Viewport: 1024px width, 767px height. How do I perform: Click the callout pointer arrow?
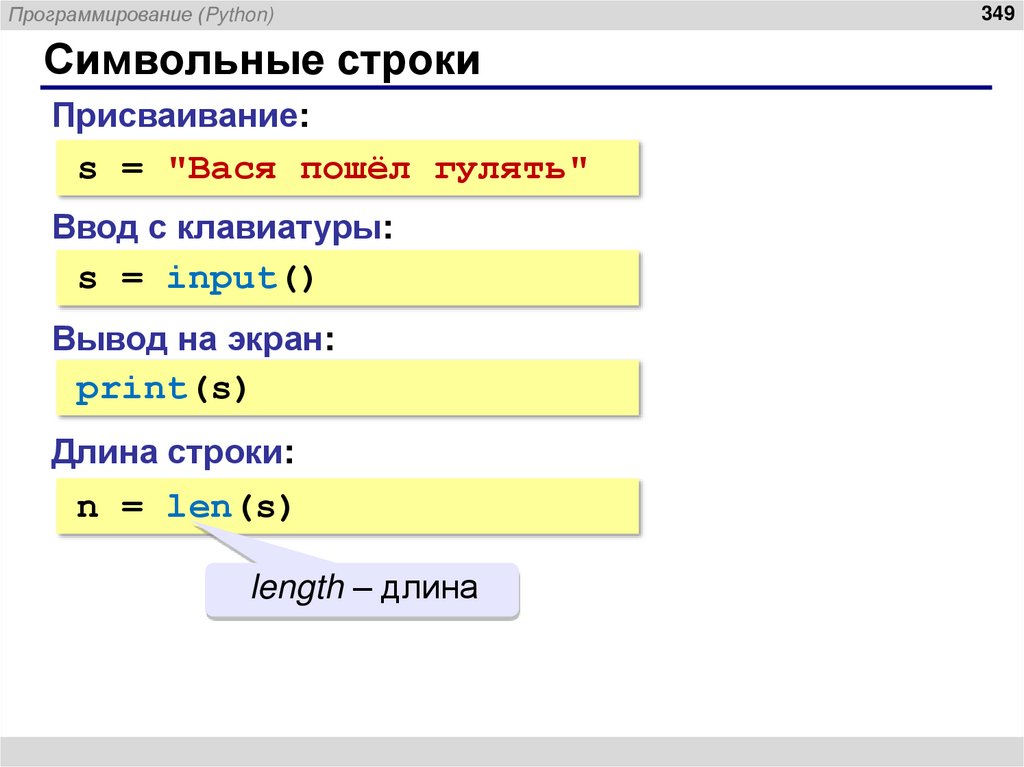coord(226,546)
